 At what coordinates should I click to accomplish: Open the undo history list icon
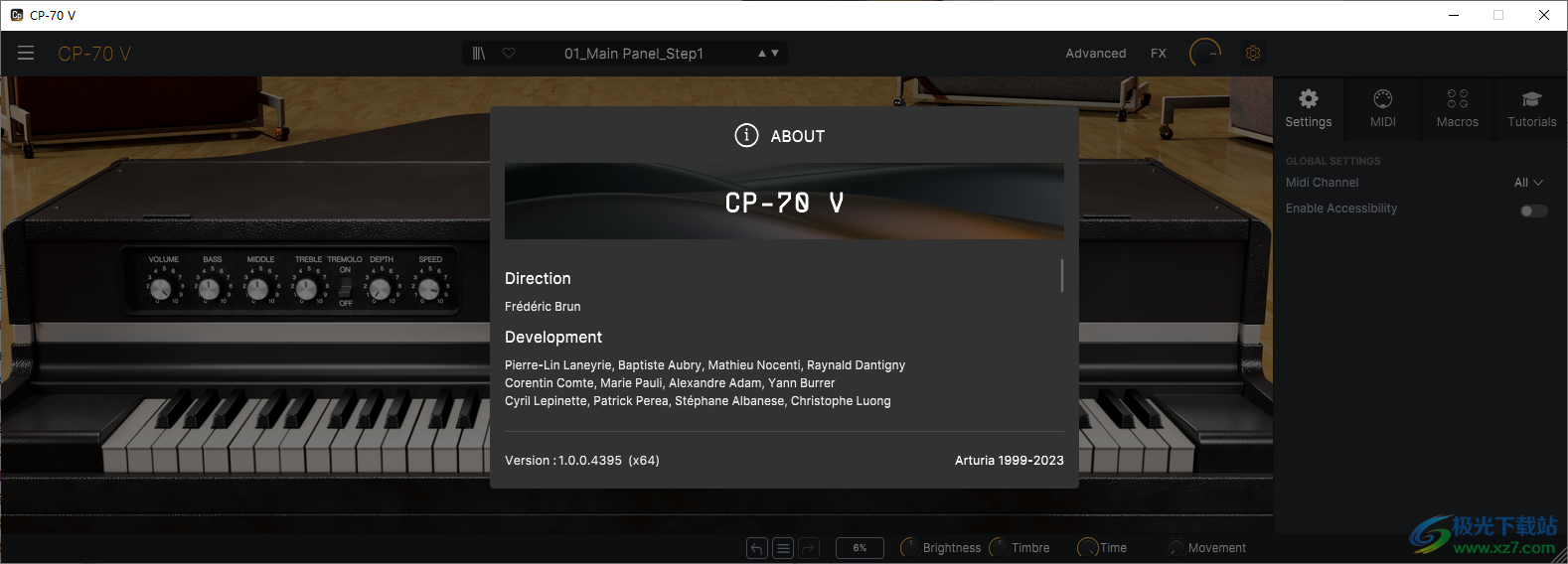coord(783,548)
